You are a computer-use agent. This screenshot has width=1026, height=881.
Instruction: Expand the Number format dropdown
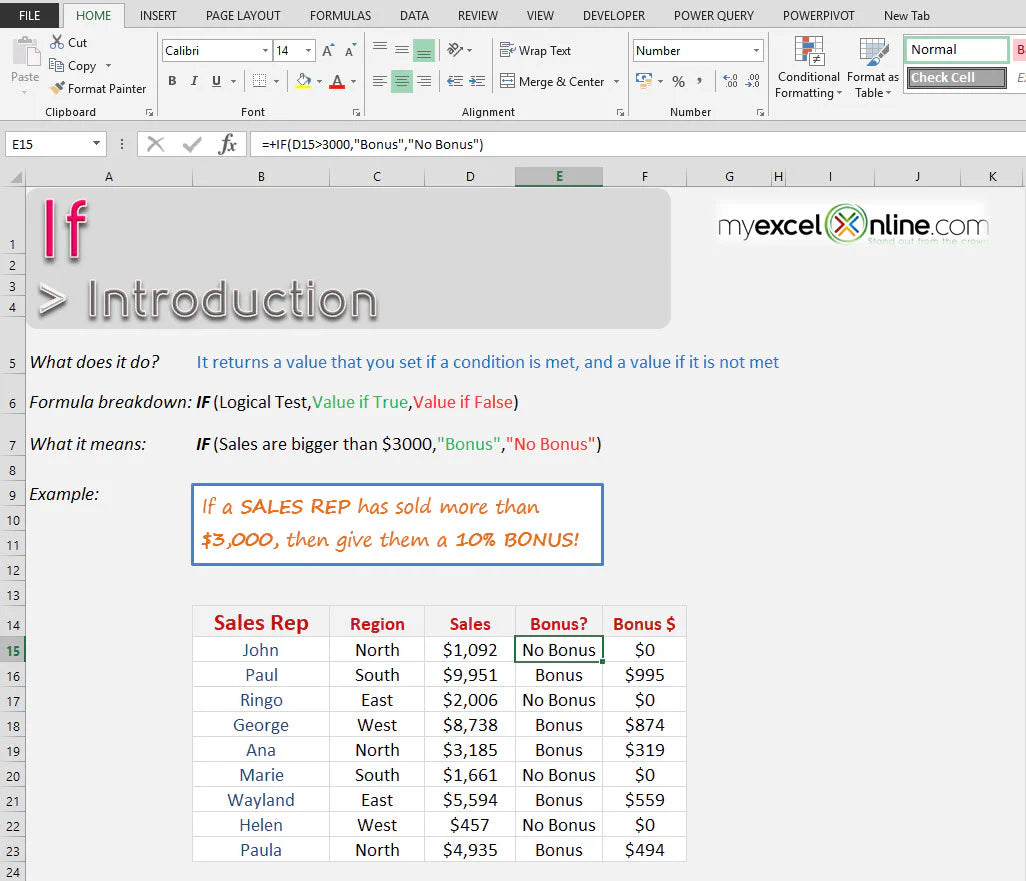click(756, 51)
